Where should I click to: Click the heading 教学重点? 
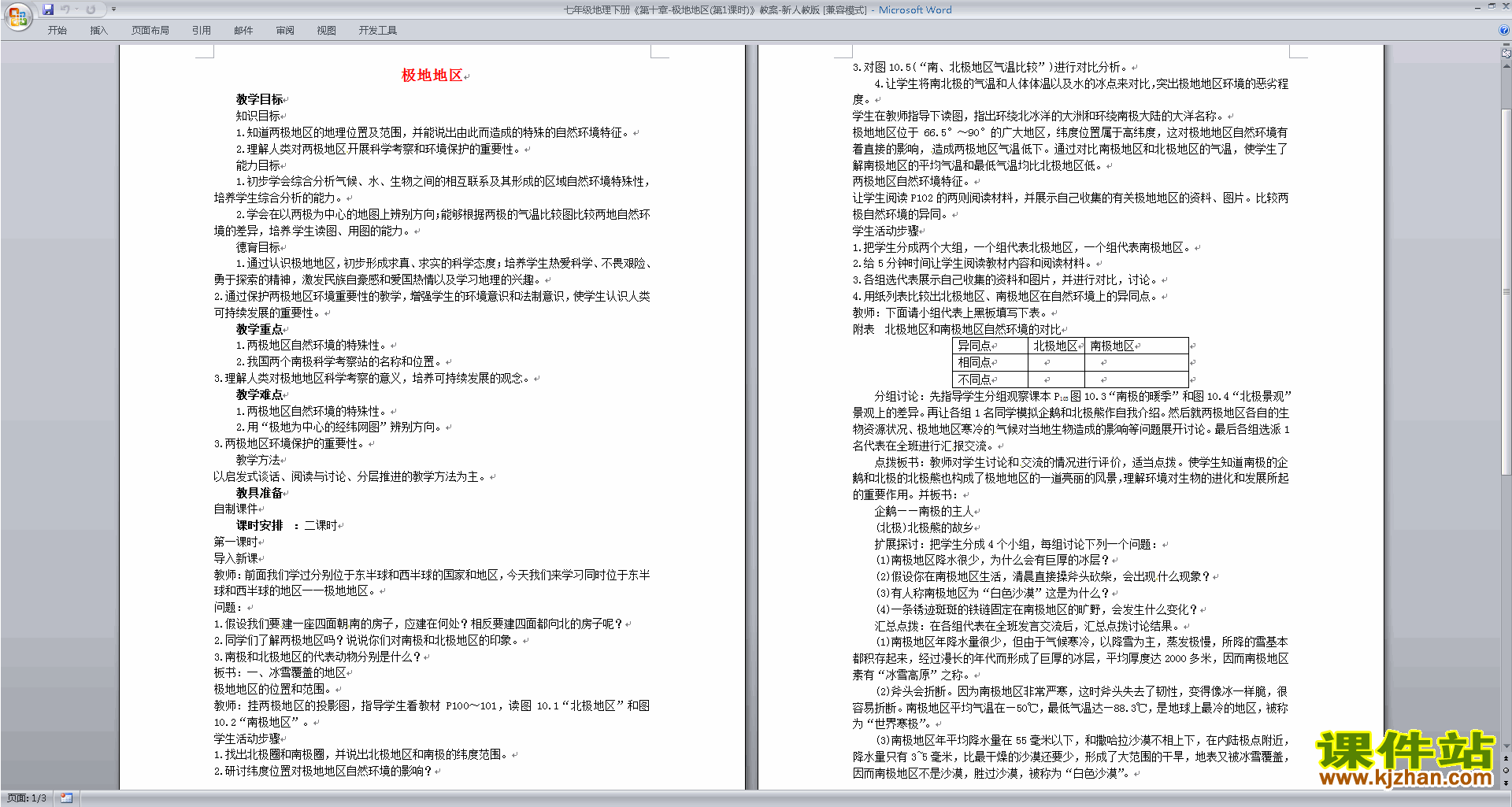[259, 329]
